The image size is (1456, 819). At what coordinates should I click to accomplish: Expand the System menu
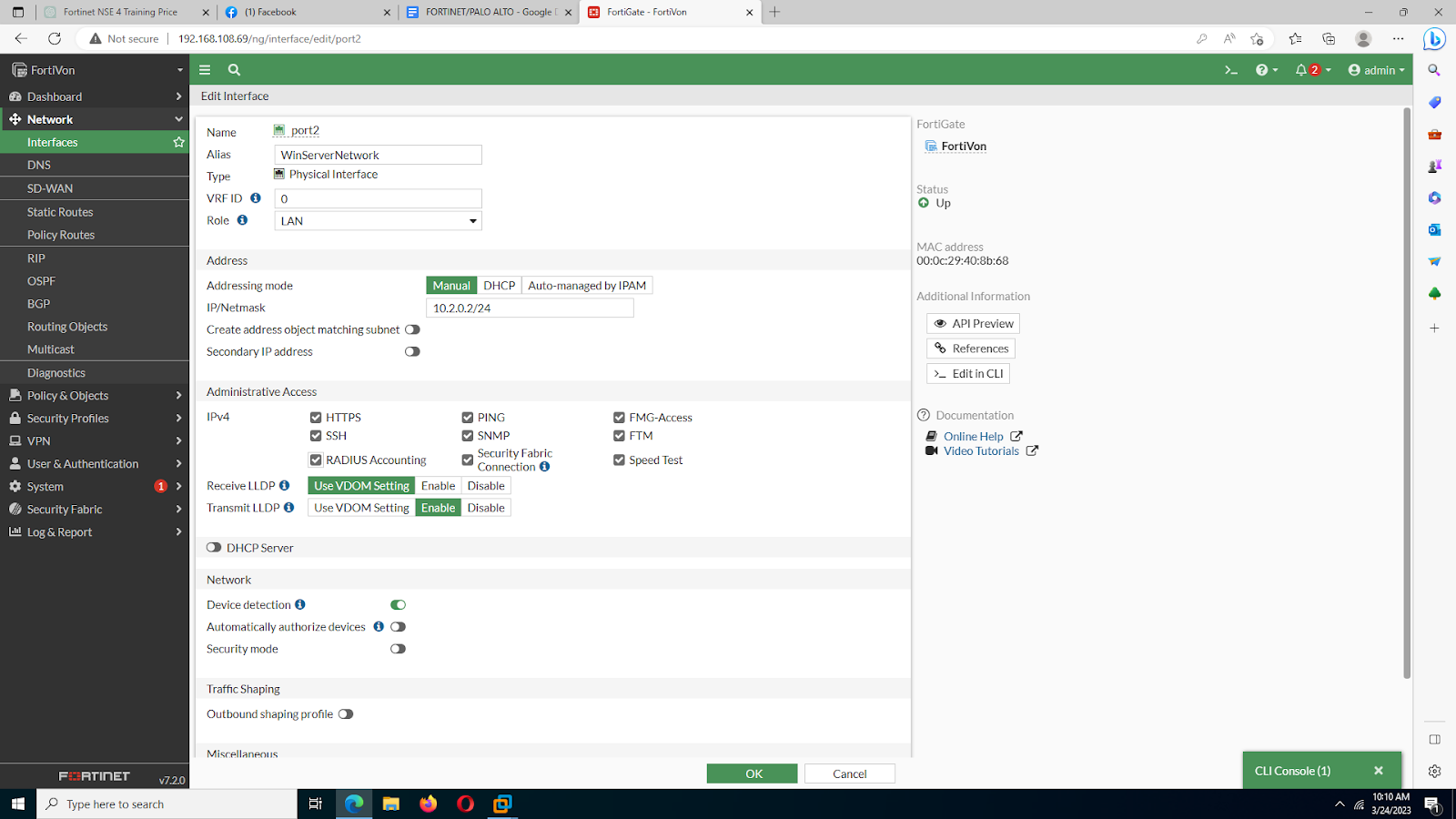[95, 487]
